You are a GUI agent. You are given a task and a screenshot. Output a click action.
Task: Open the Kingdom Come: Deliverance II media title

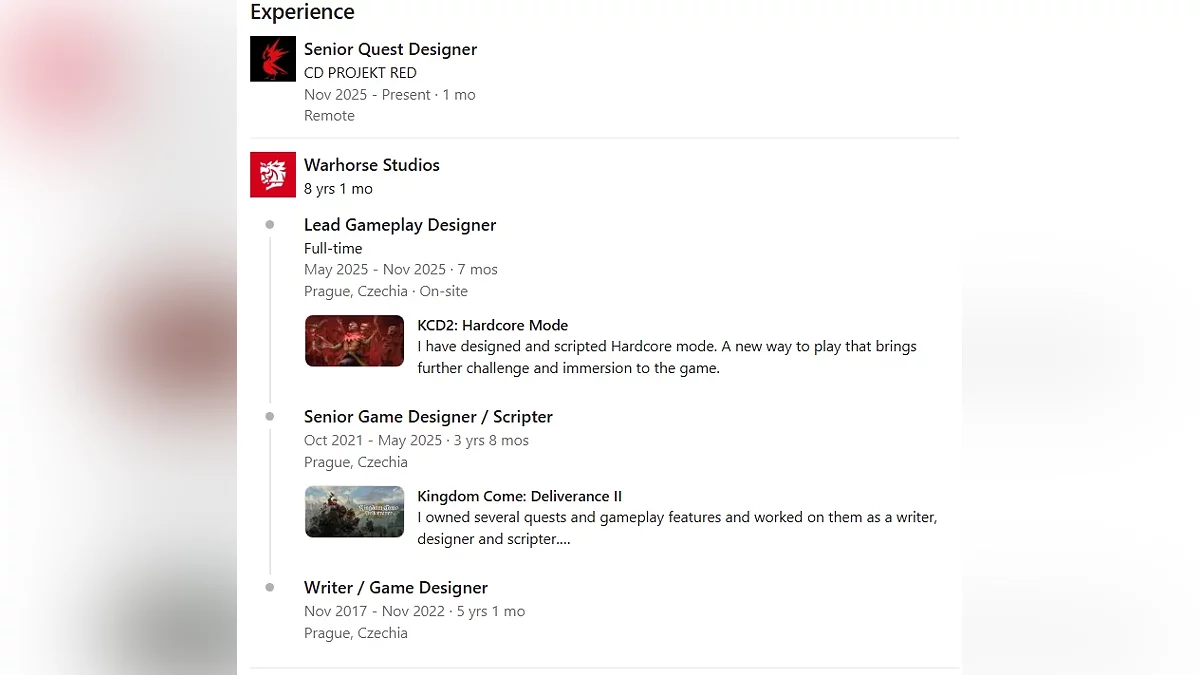pos(519,496)
